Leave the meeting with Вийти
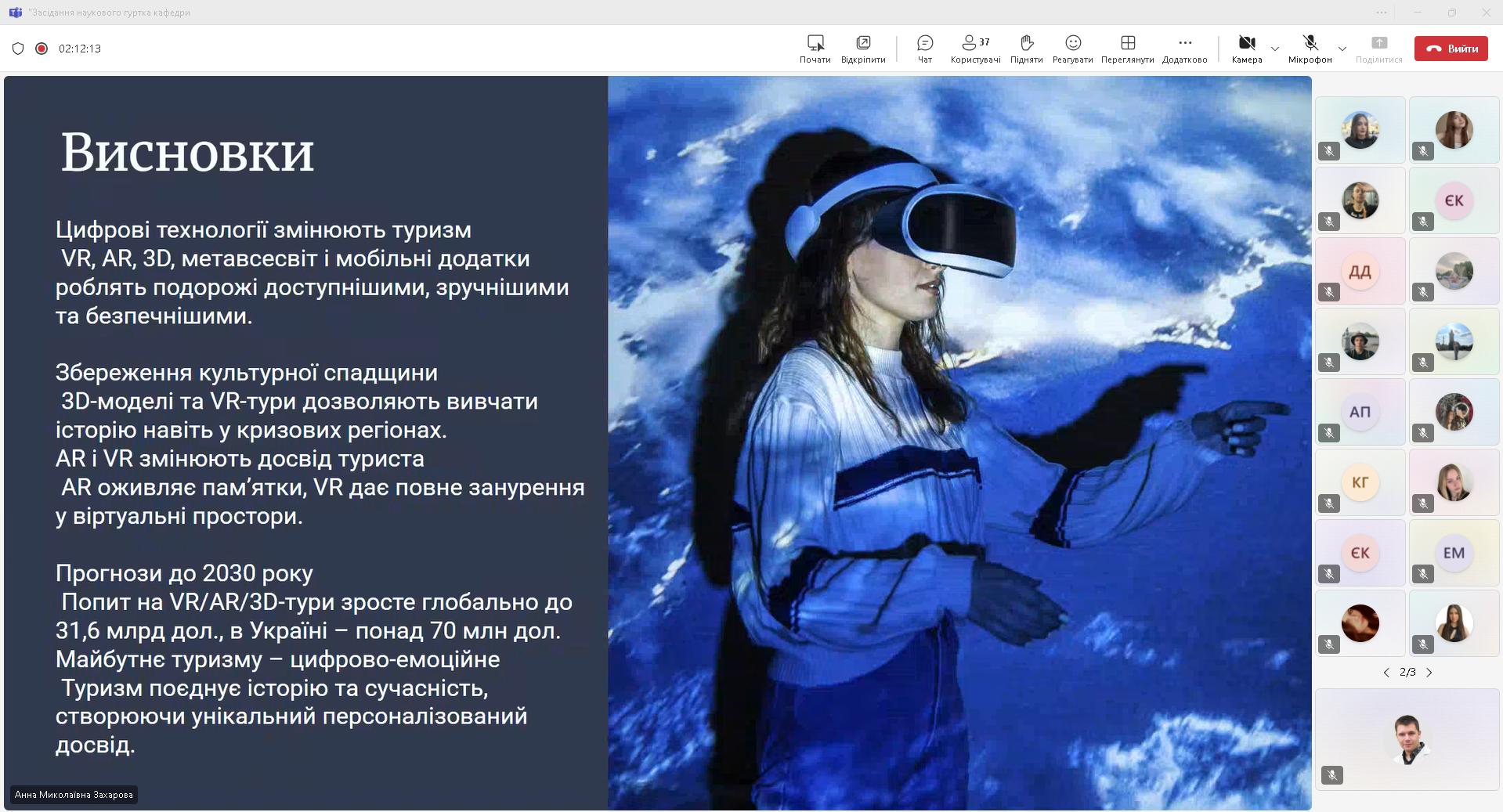This screenshot has height=812, width=1503. coord(1451,49)
